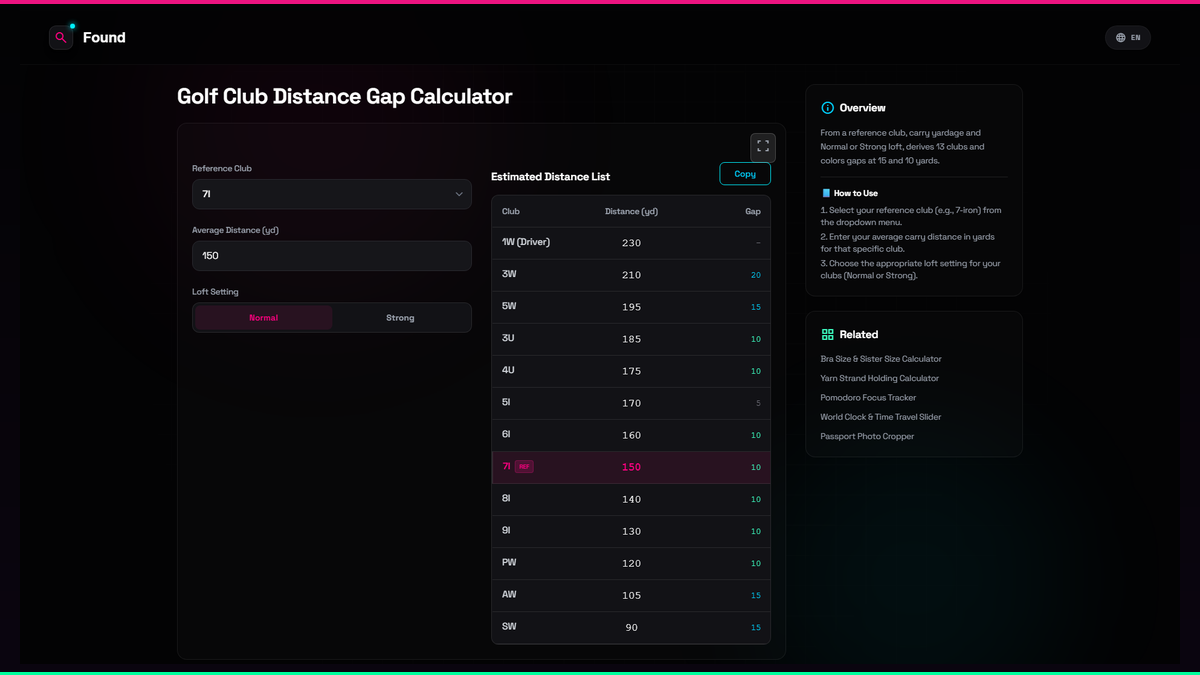Image resolution: width=1200 pixels, height=675 pixels.
Task: Click the Reference Club dropdown chevron
Action: [x=459, y=194]
